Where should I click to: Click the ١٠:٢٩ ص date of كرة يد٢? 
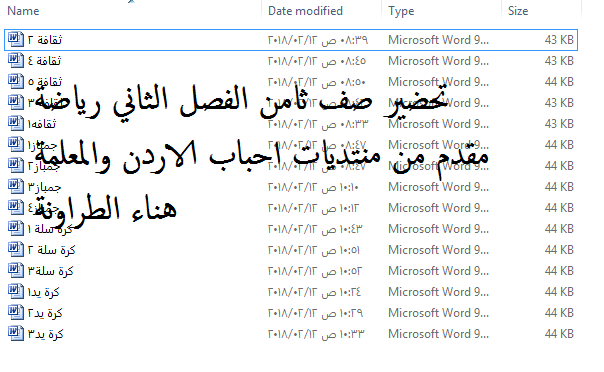pos(315,313)
